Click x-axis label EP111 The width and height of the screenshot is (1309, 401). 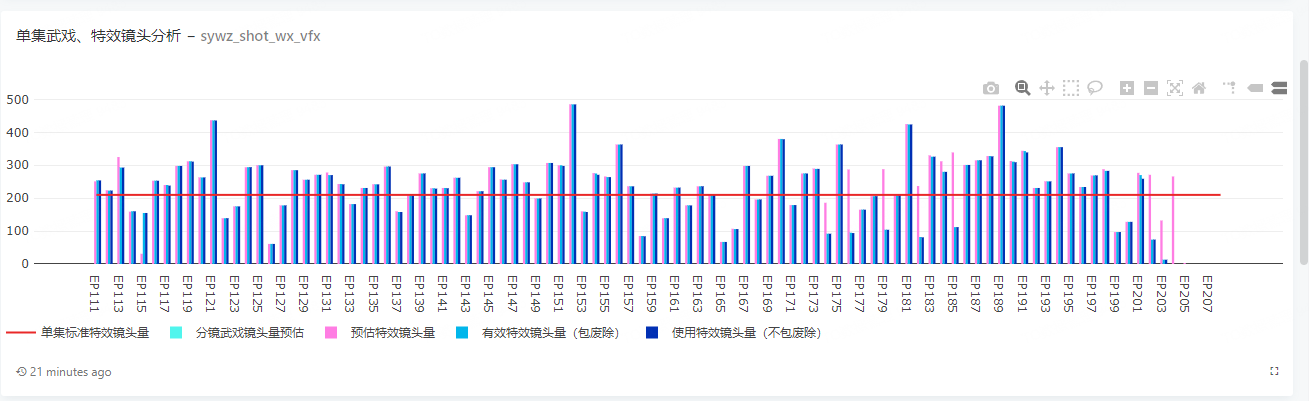coord(94,294)
